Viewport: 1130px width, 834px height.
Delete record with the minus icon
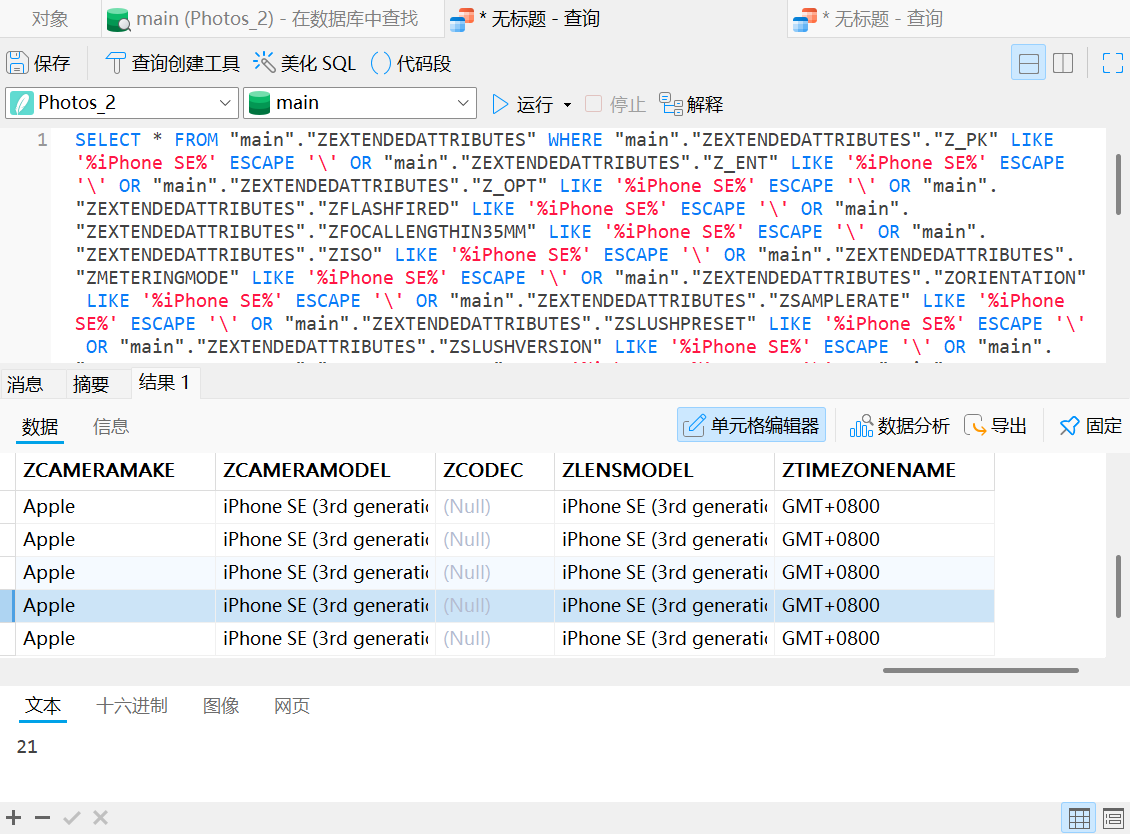[x=43, y=817]
